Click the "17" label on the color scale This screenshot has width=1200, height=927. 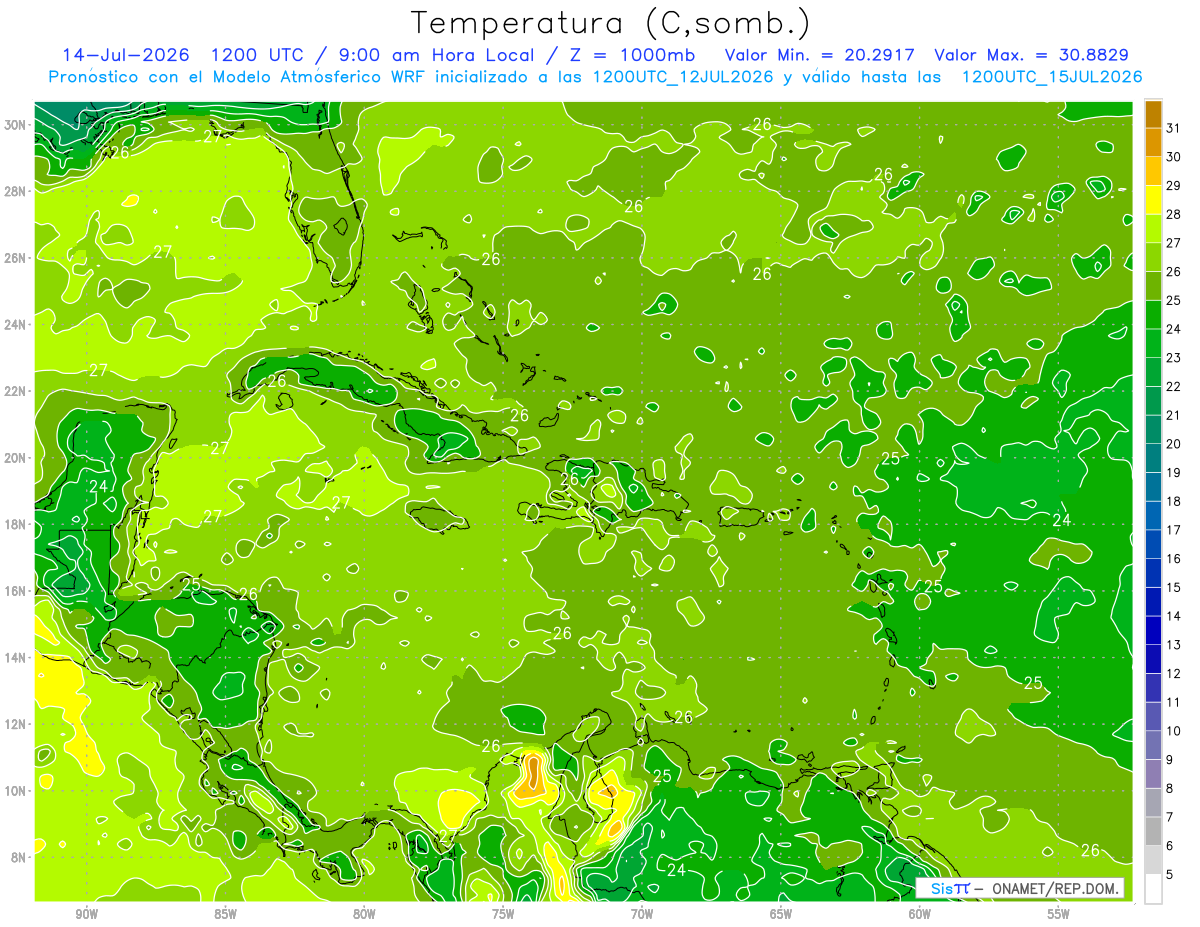(1174, 530)
